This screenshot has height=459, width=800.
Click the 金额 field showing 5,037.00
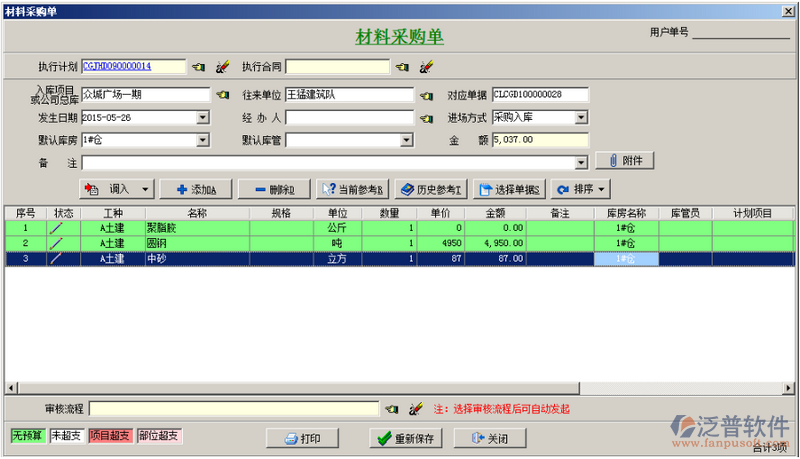click(540, 140)
